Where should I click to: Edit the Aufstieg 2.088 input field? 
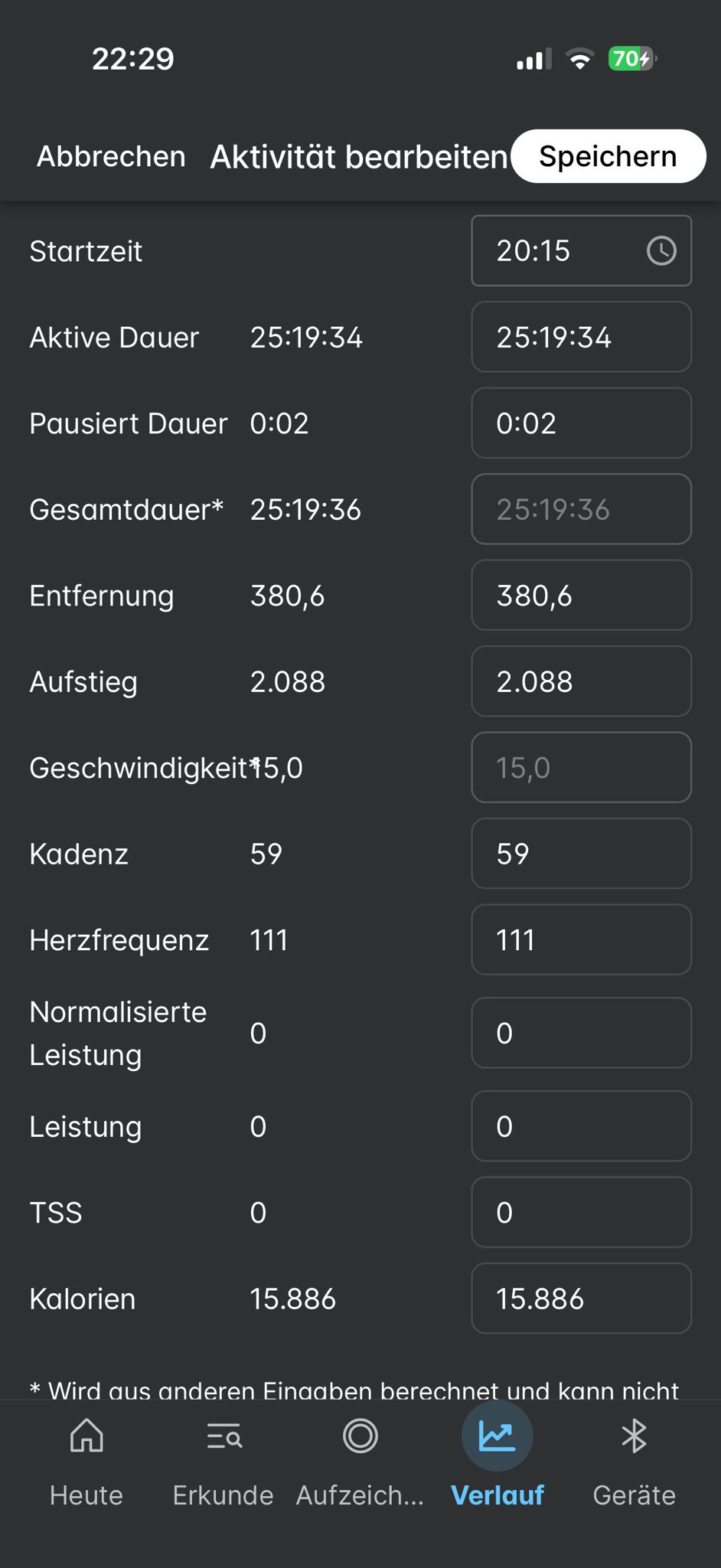(x=582, y=681)
